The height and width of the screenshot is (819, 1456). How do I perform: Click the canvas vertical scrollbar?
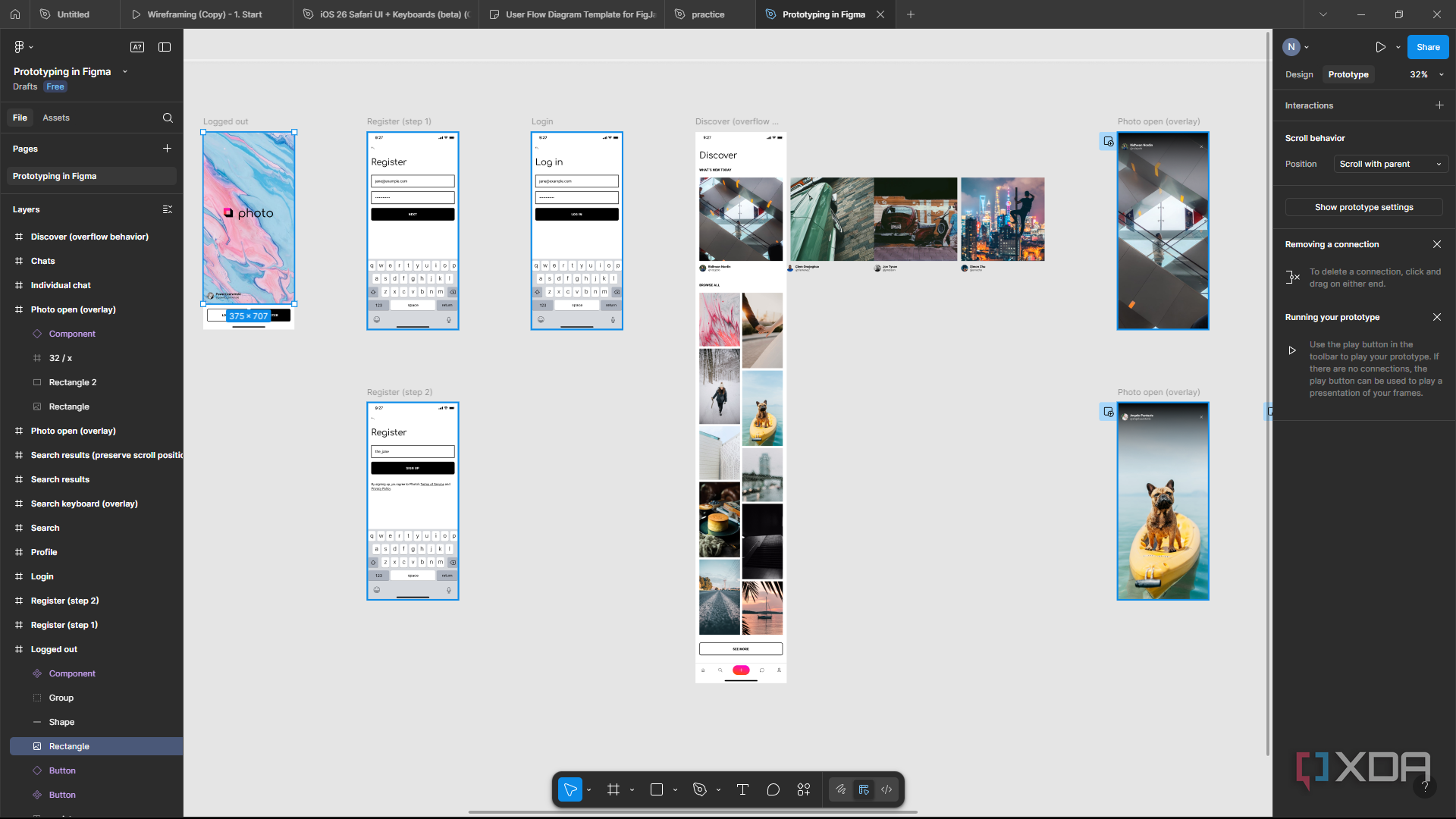pos(1268,394)
